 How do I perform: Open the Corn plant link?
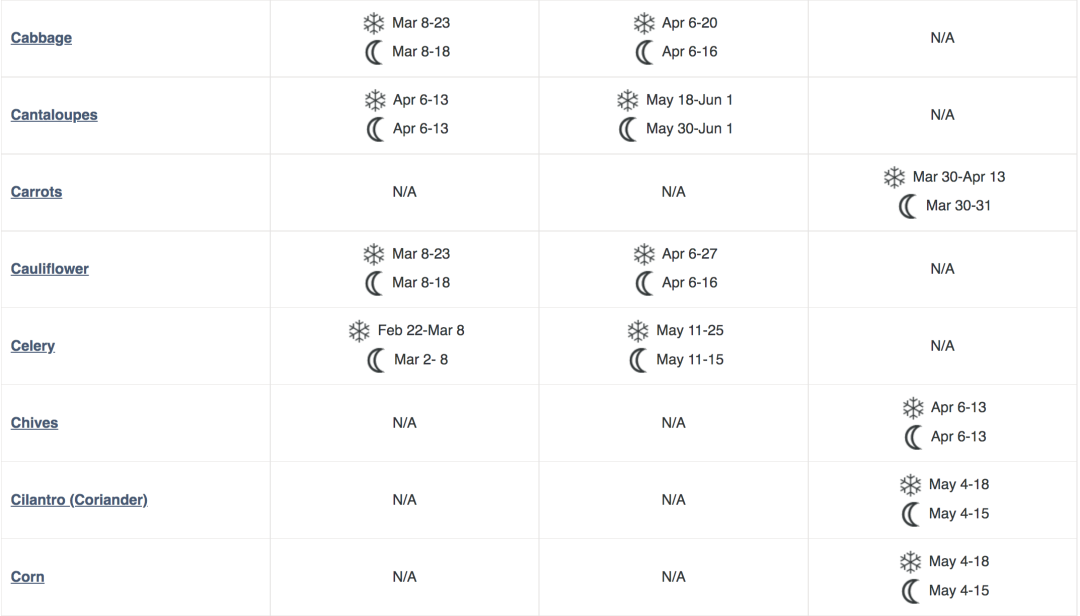28,577
